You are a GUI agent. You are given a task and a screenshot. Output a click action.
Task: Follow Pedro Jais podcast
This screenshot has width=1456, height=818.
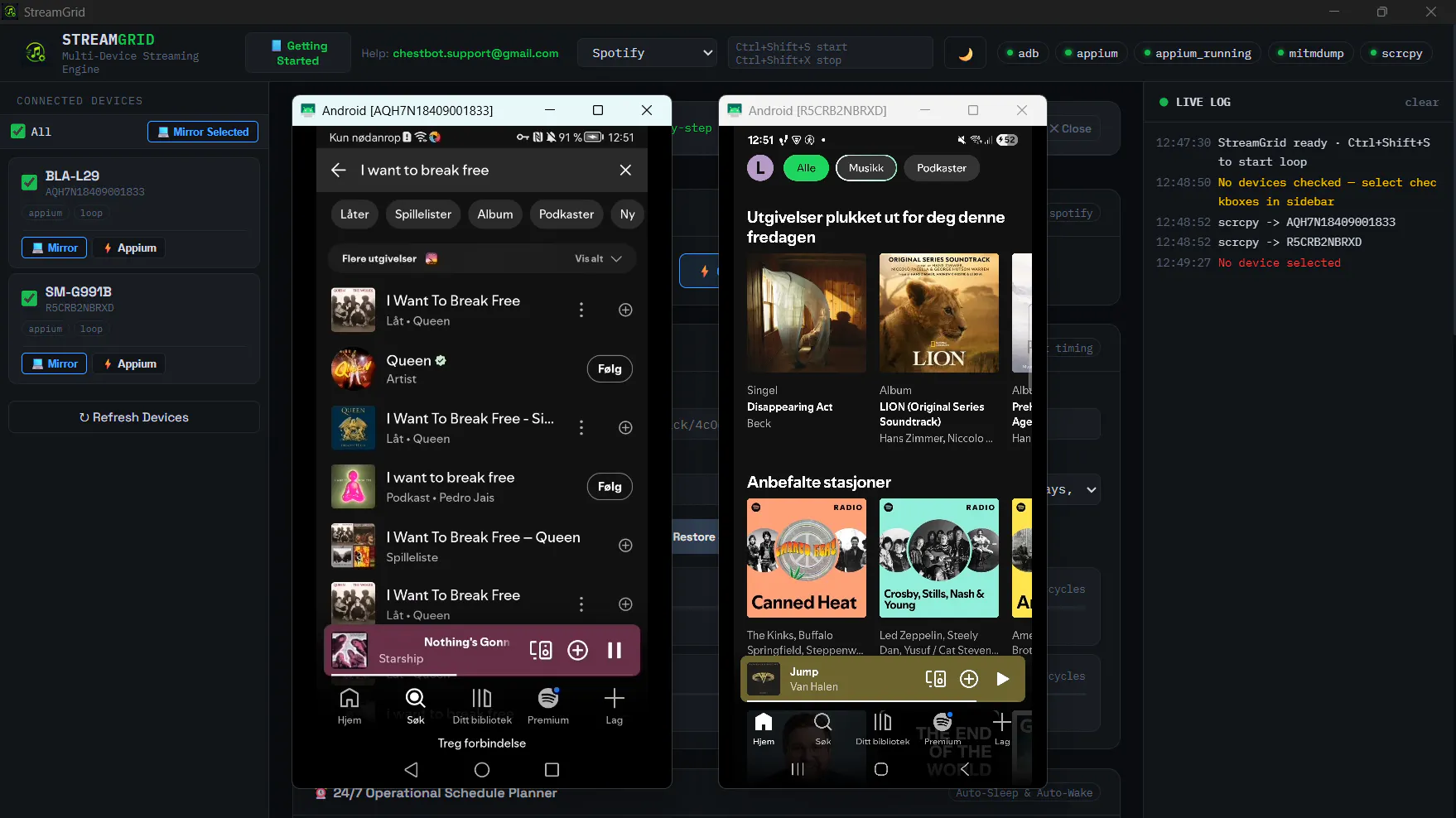click(610, 487)
